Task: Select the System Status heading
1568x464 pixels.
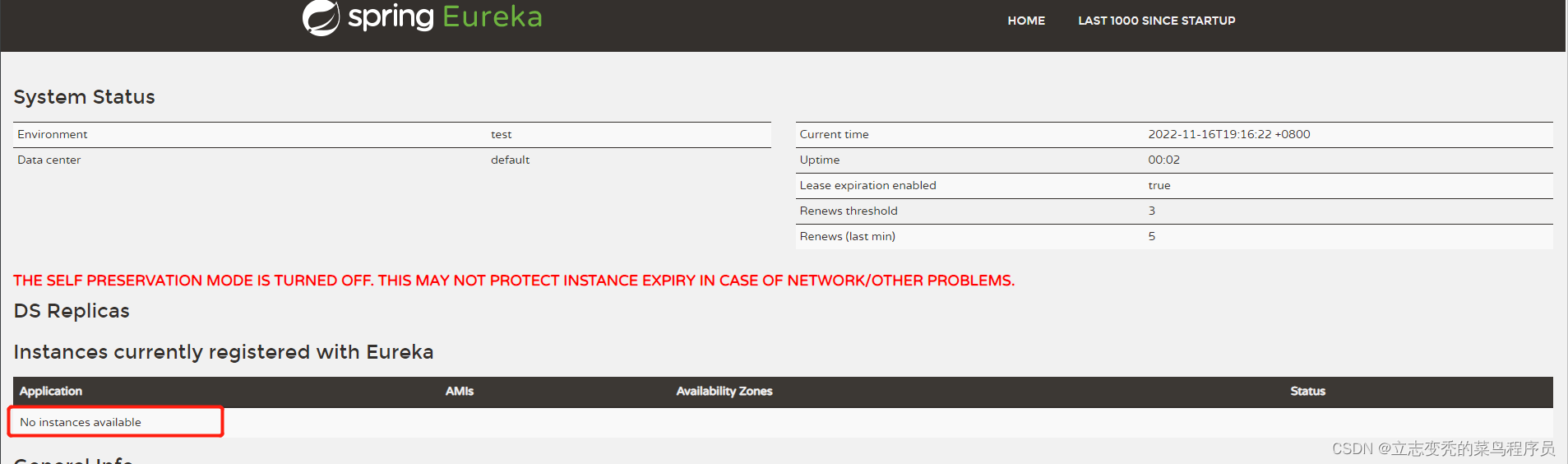Action: (x=84, y=97)
